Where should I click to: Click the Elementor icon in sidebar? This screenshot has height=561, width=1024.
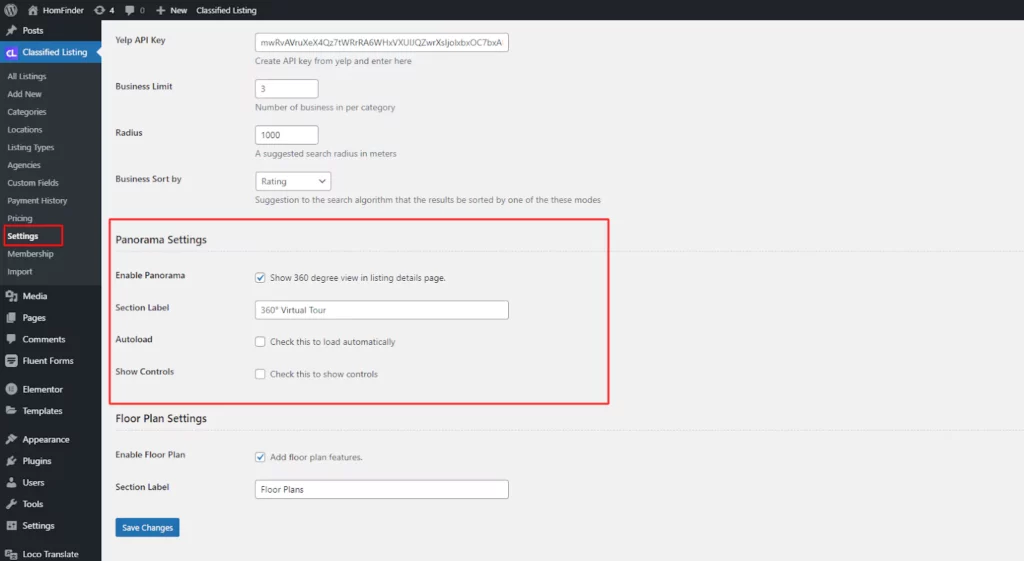[11, 389]
